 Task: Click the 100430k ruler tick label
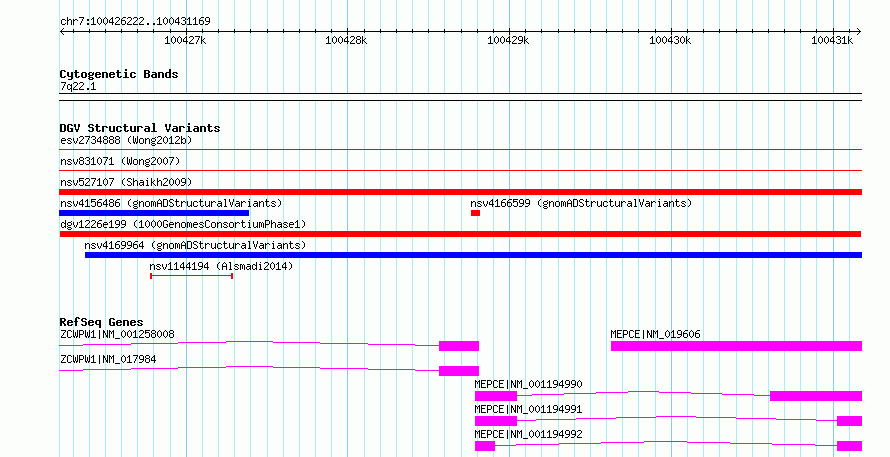(670, 40)
